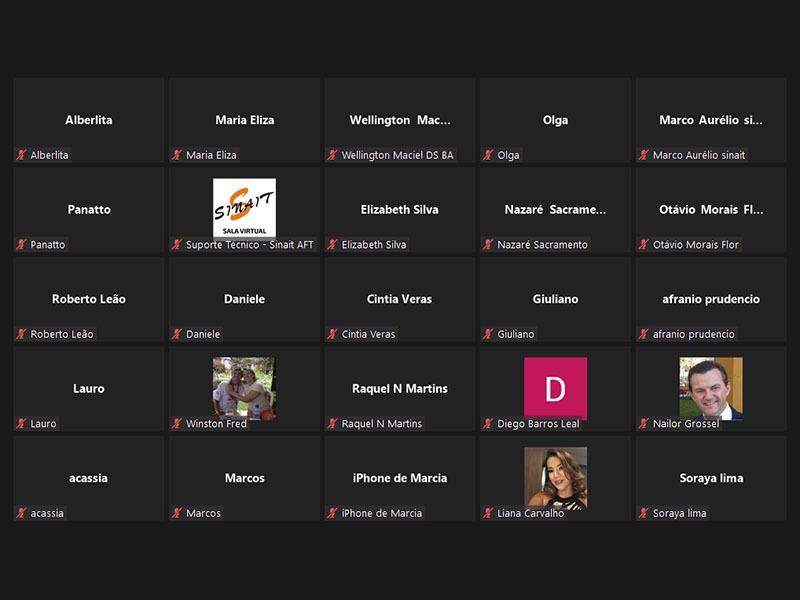Click the 'Suporte Técnico - Sinait AFT' name label
Image resolution: width=800 pixels, height=600 pixels.
pyautogui.click(x=250, y=245)
